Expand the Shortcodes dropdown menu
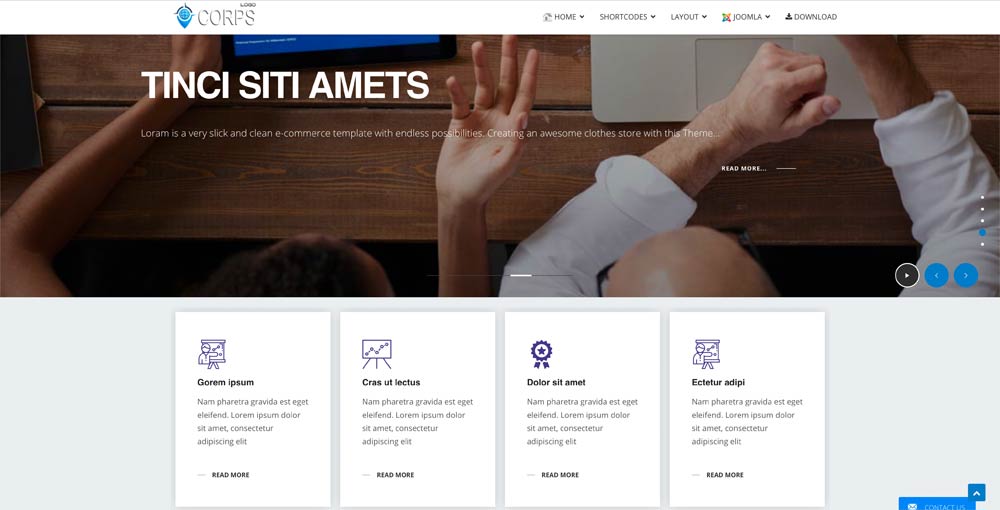The height and width of the screenshot is (510, 1000). pos(628,17)
